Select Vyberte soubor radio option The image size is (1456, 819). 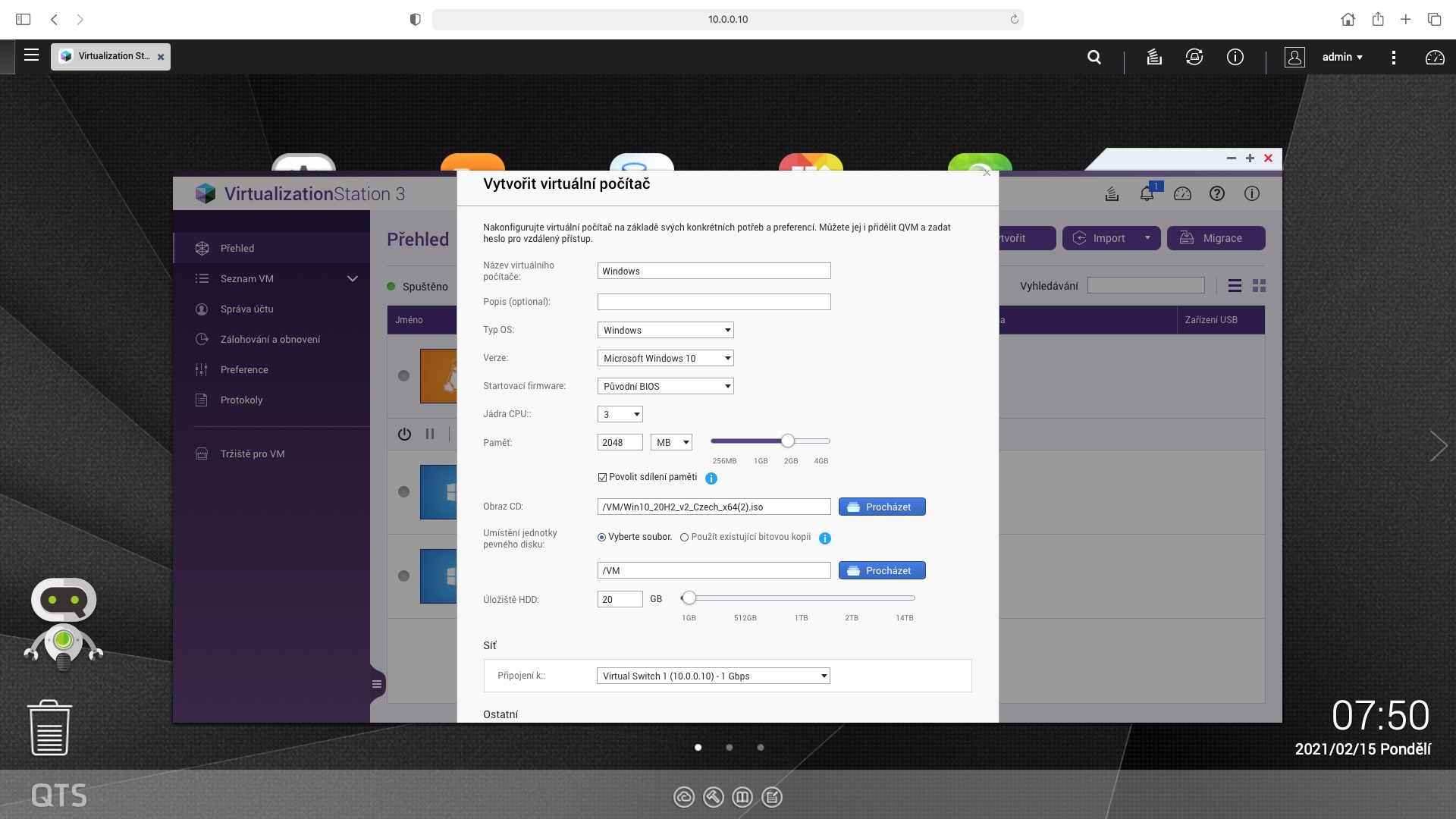tap(601, 538)
